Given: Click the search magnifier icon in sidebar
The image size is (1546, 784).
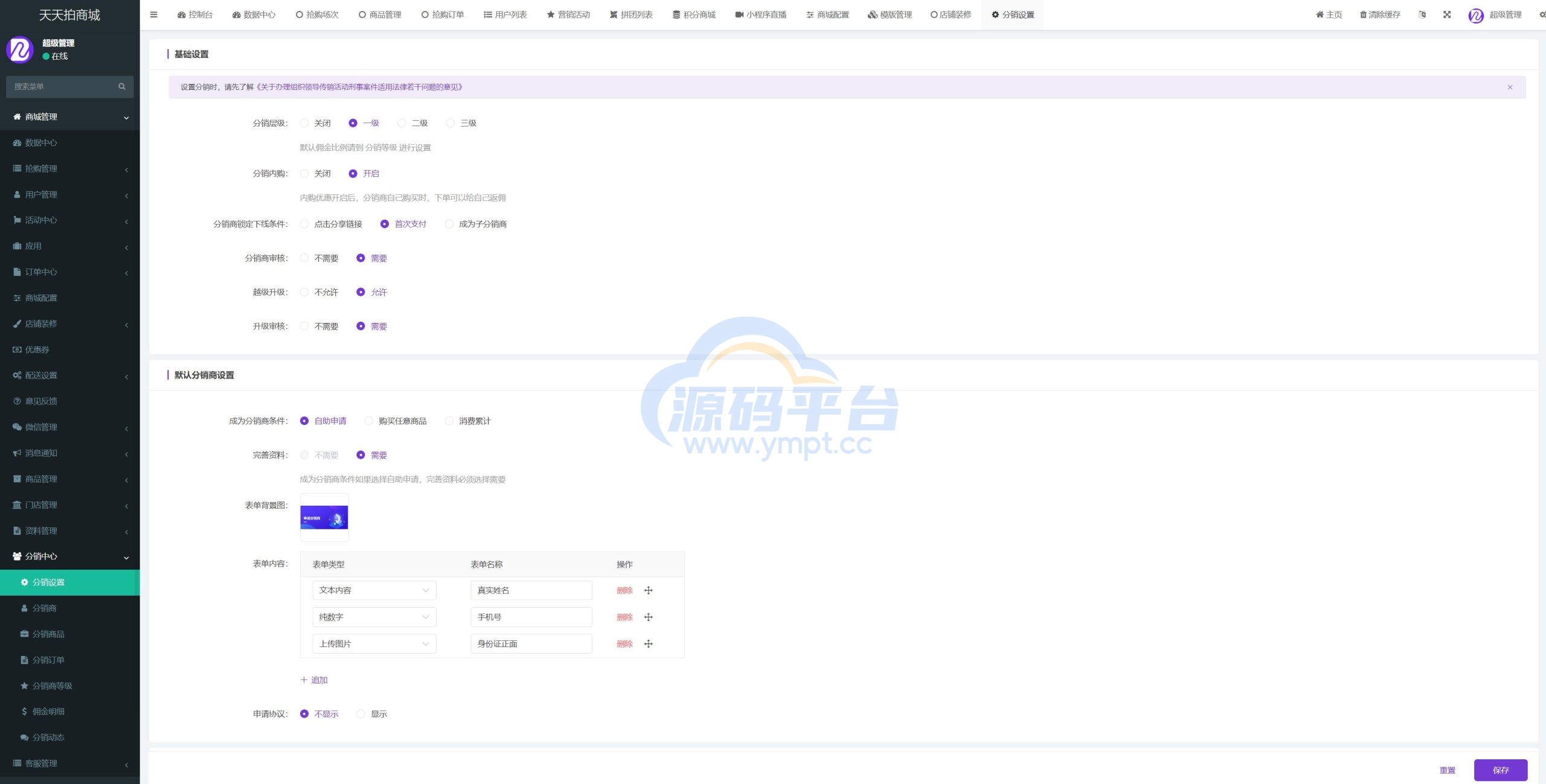Looking at the screenshot, I should (x=122, y=86).
